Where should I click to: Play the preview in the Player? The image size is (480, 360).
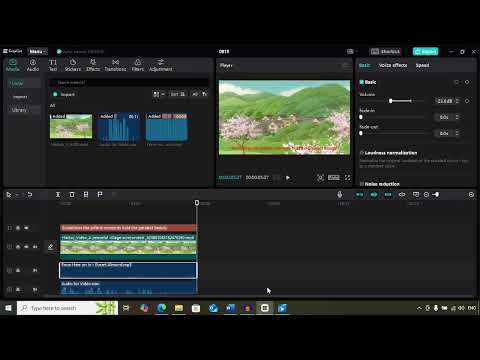point(288,178)
